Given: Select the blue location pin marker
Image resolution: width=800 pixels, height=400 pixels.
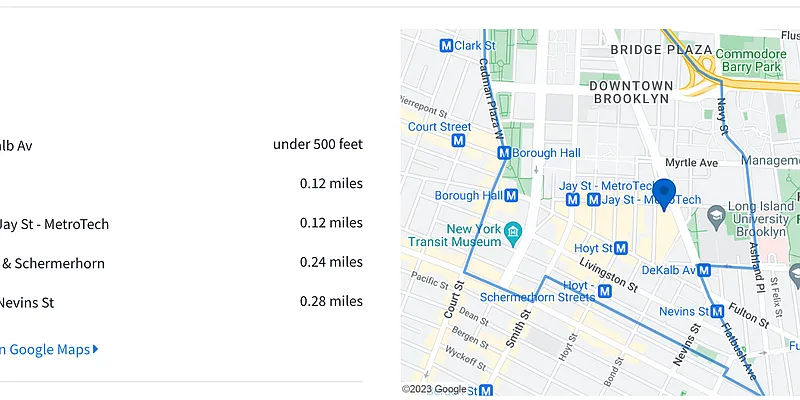Looking at the screenshot, I should [664, 193].
